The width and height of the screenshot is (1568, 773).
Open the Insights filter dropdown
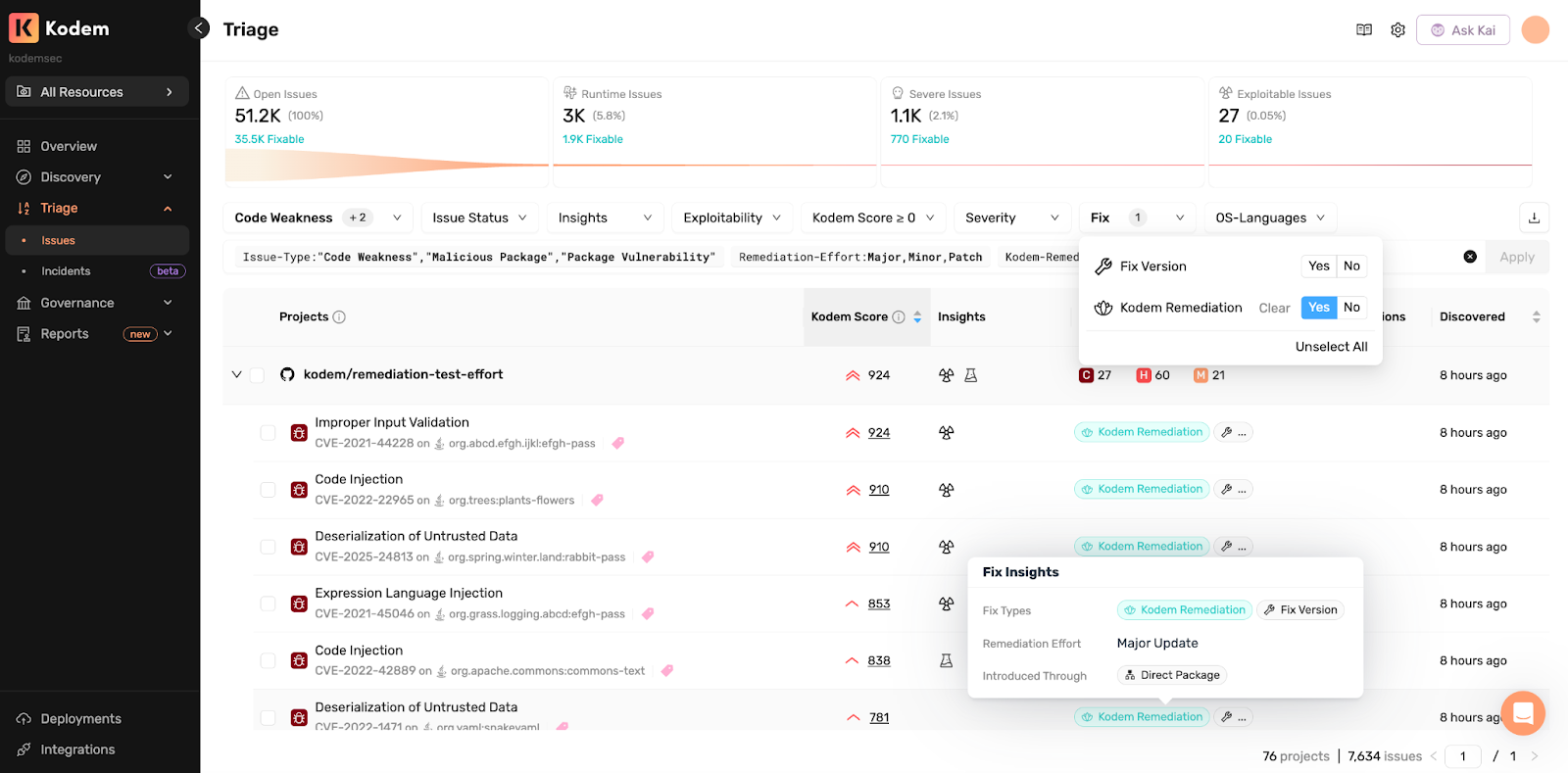605,217
